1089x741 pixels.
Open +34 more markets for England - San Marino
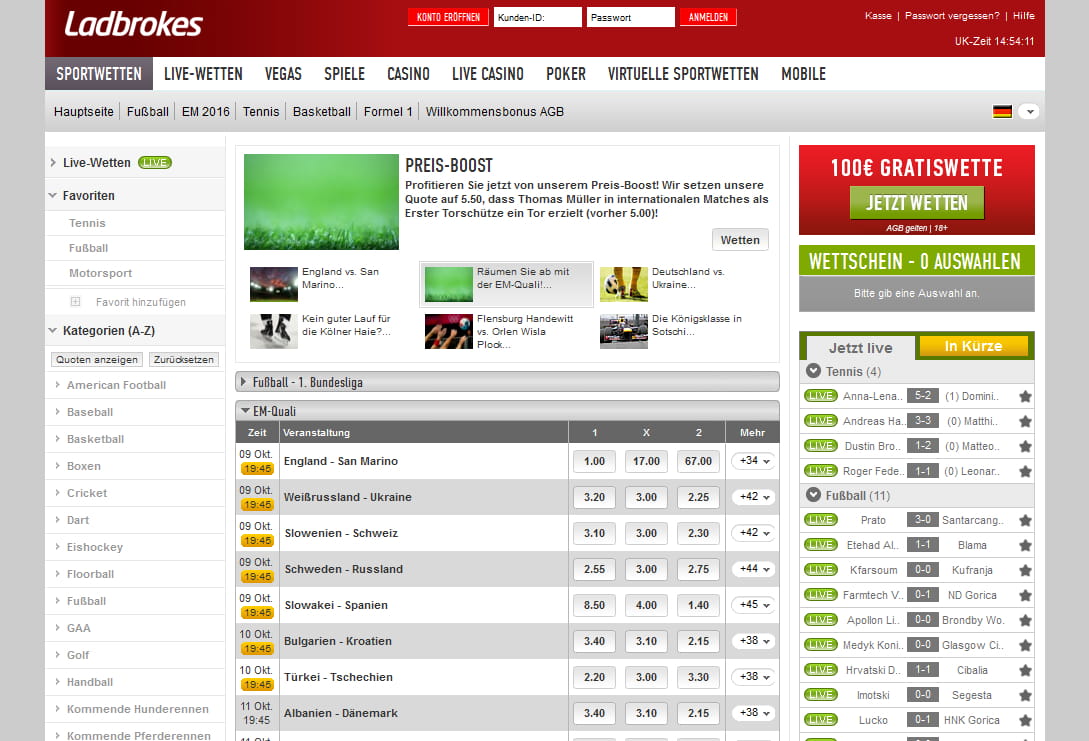753,460
